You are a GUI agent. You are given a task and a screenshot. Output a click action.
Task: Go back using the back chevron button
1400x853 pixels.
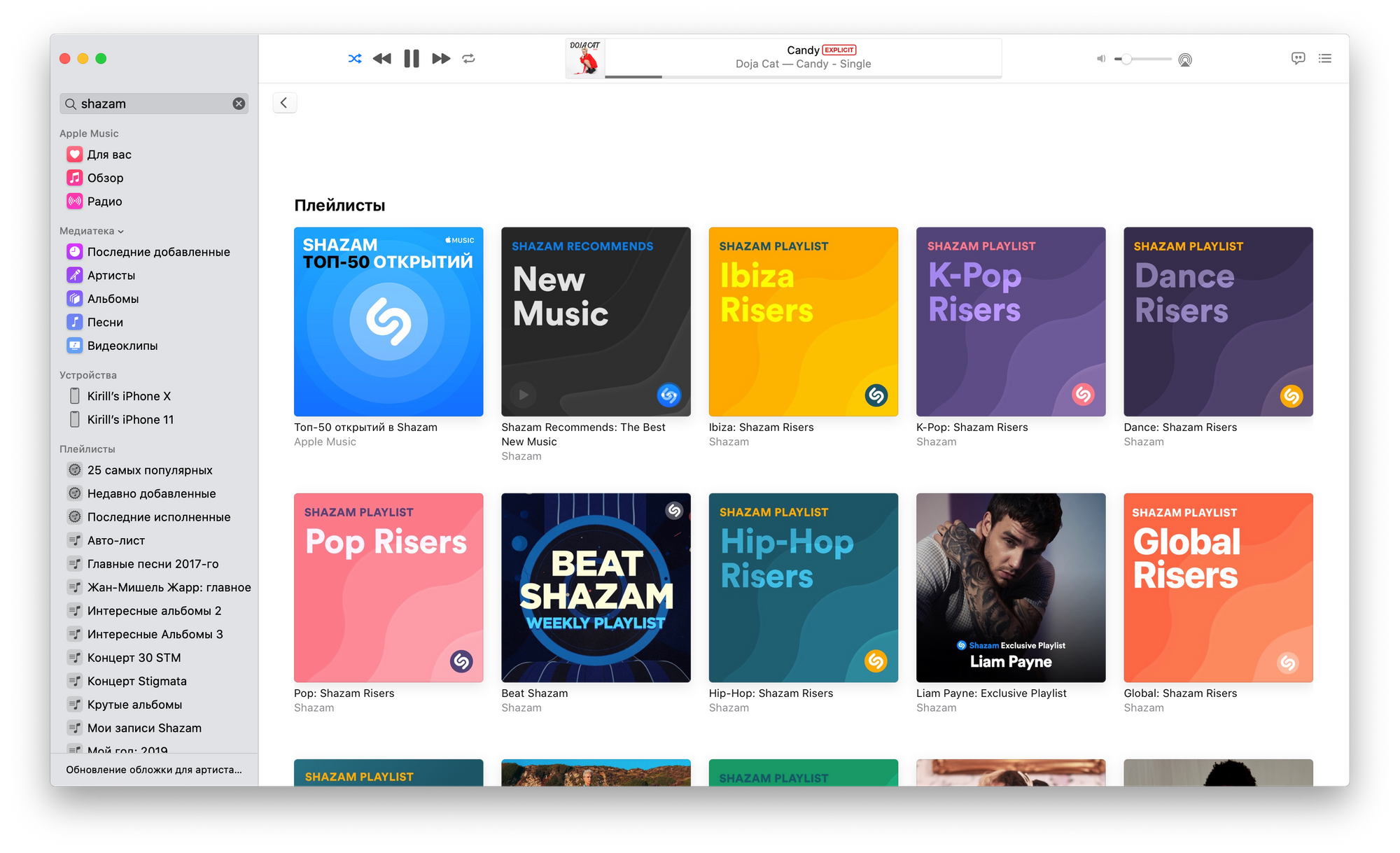click(284, 103)
